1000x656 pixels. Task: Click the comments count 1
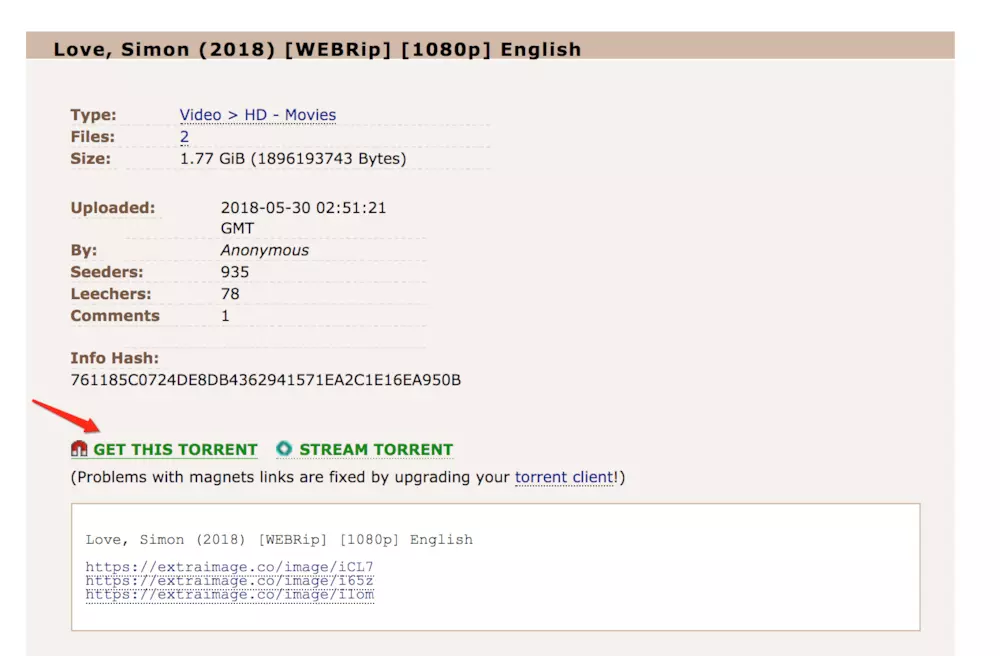coord(224,316)
